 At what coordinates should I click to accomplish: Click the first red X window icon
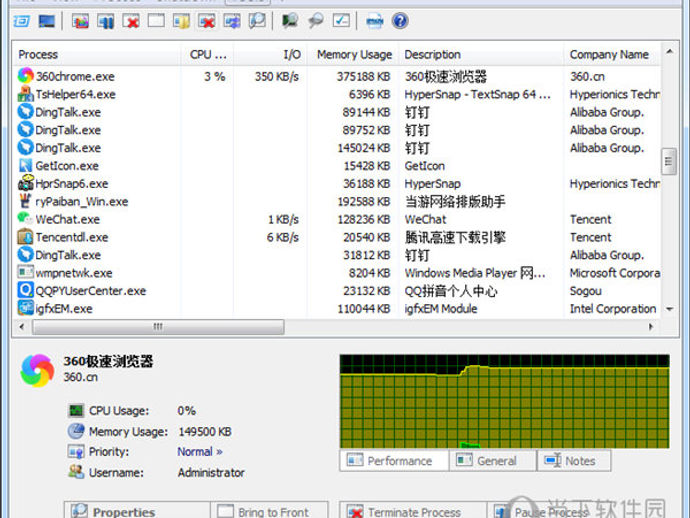pyautogui.click(x=131, y=21)
